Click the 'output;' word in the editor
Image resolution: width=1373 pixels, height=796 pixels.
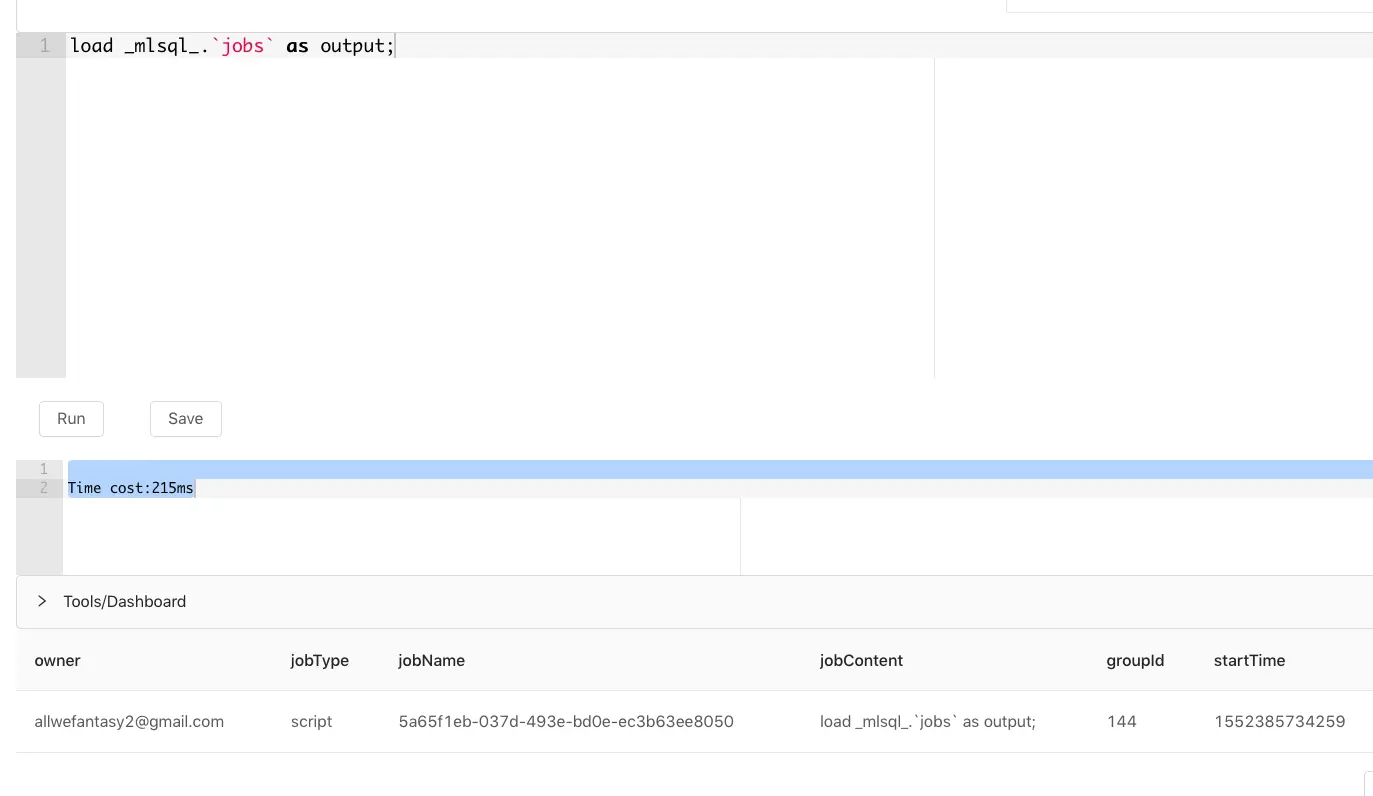pos(358,46)
